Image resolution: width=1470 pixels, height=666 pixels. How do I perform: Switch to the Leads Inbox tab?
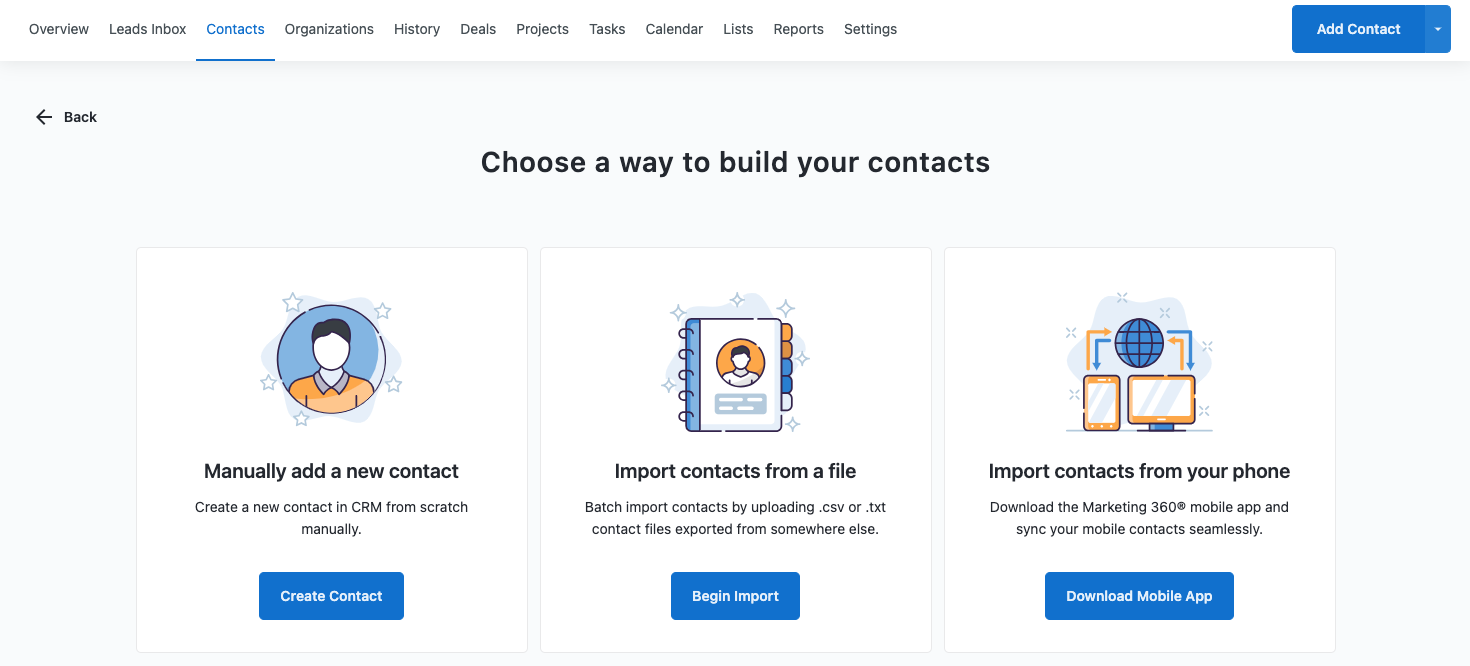pyautogui.click(x=148, y=29)
